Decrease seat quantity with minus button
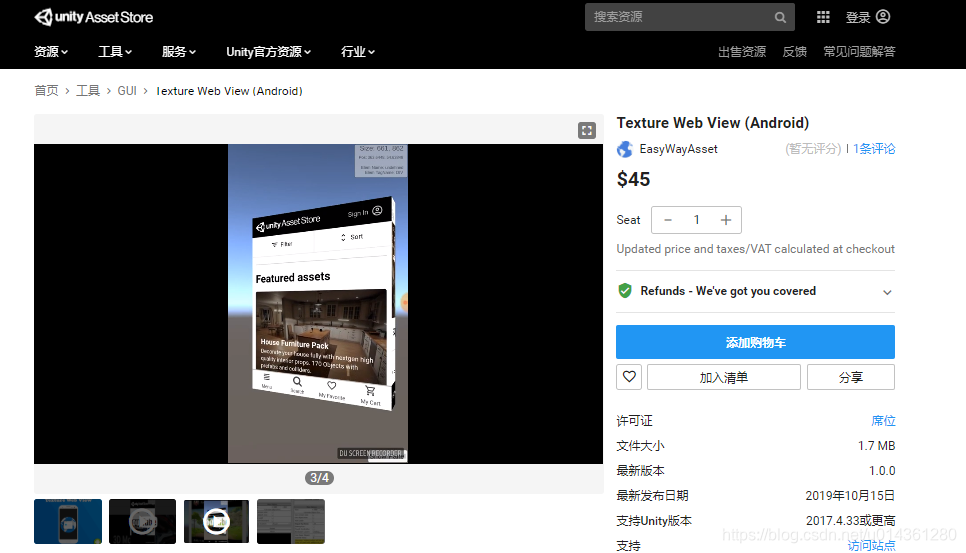966x553 pixels. click(x=668, y=220)
